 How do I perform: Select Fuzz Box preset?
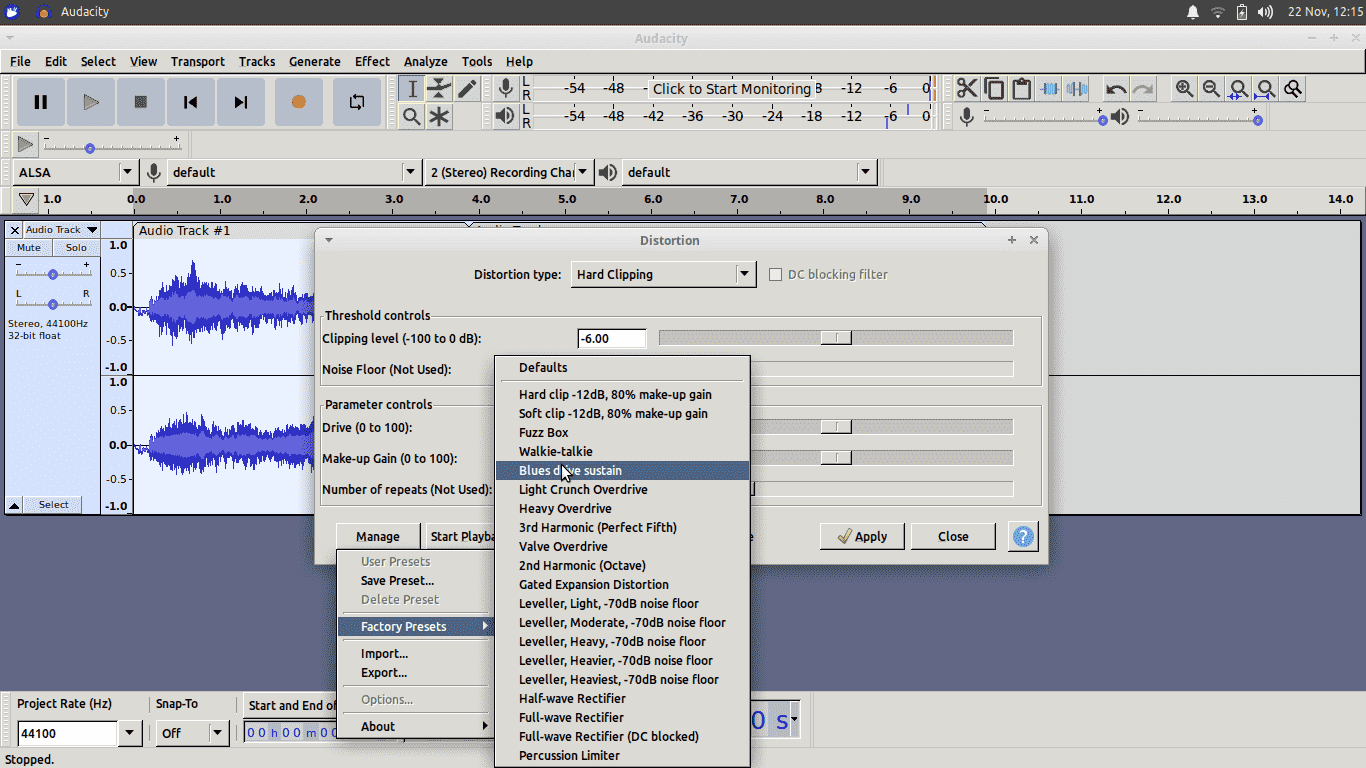[x=622, y=432]
